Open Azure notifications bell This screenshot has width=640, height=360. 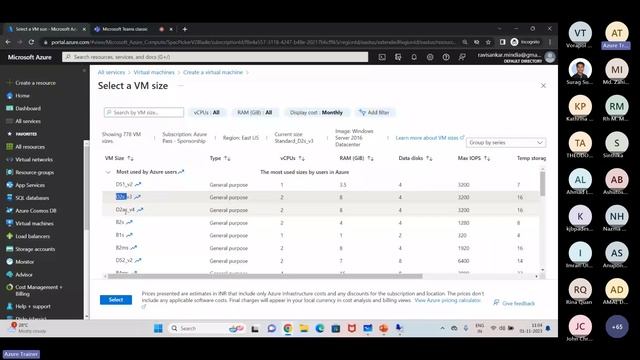coord(414,57)
